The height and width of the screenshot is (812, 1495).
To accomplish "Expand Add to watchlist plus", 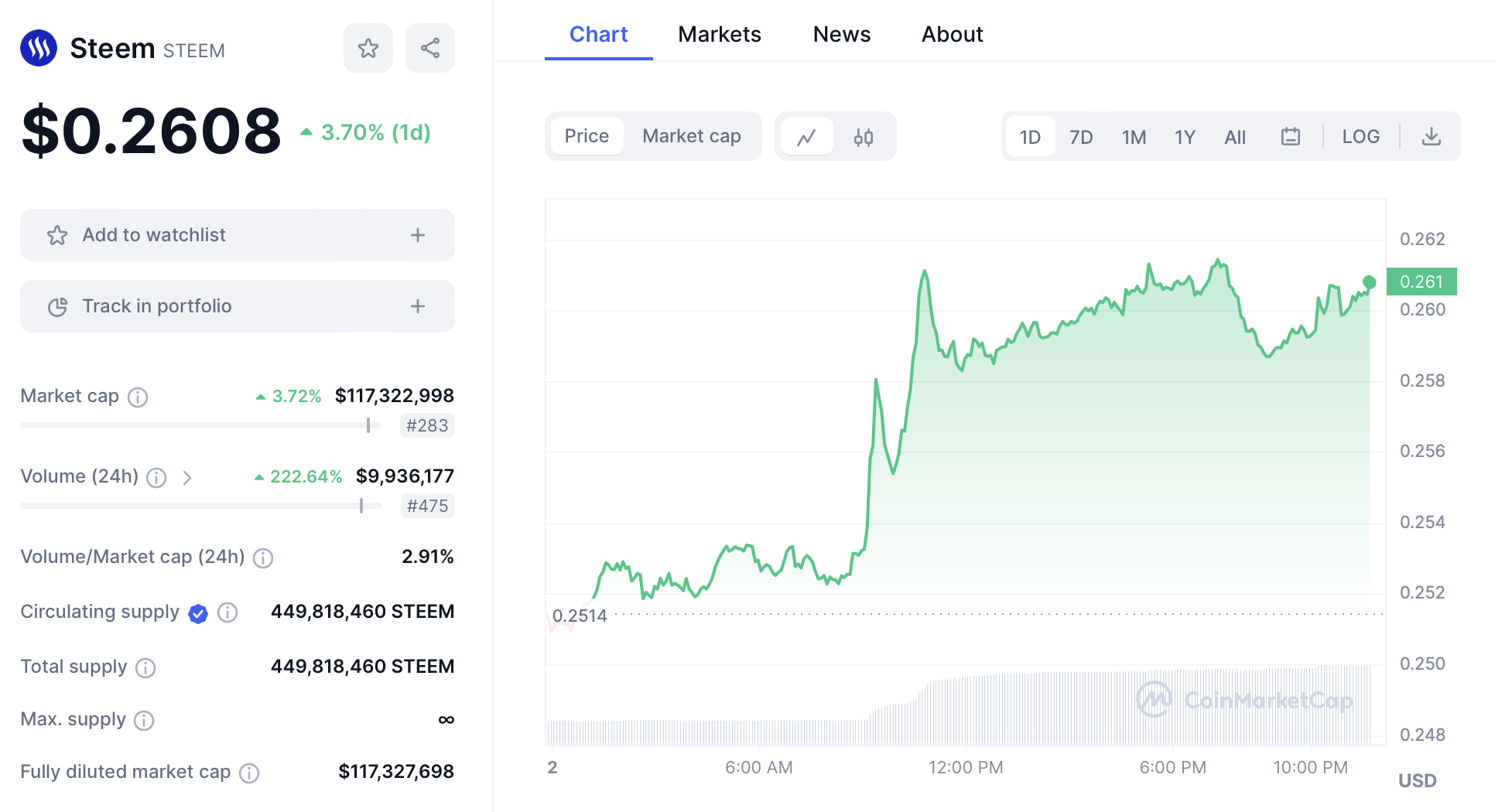I will pyautogui.click(x=418, y=235).
